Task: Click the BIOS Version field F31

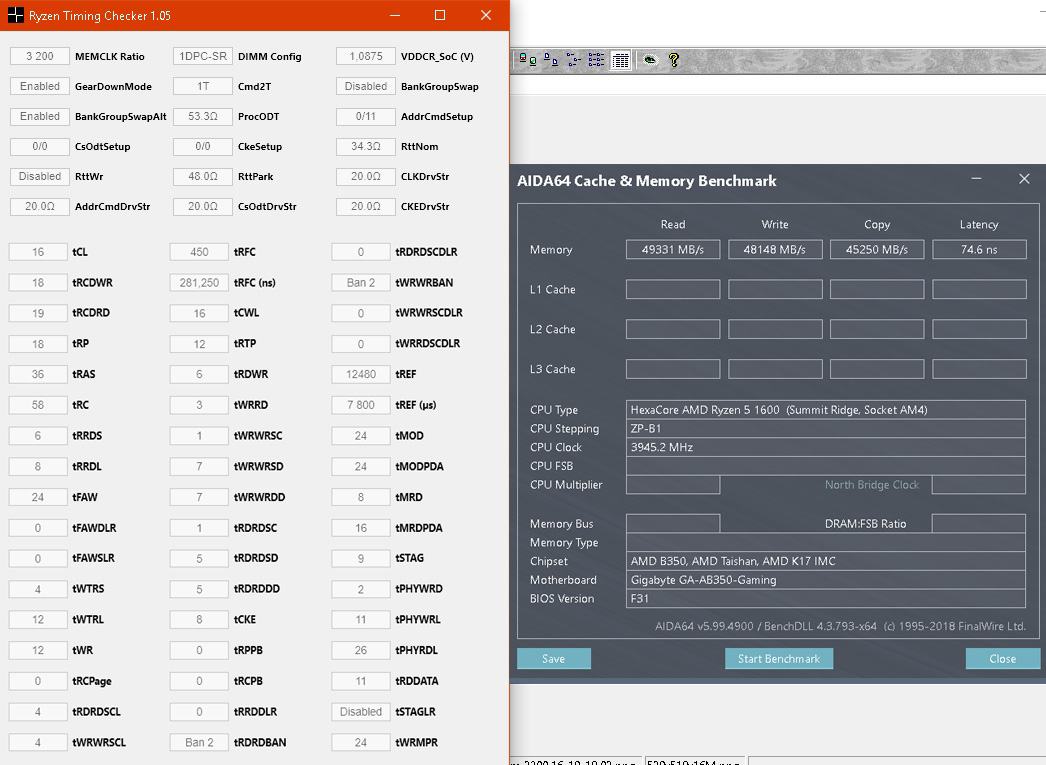Action: [825, 598]
